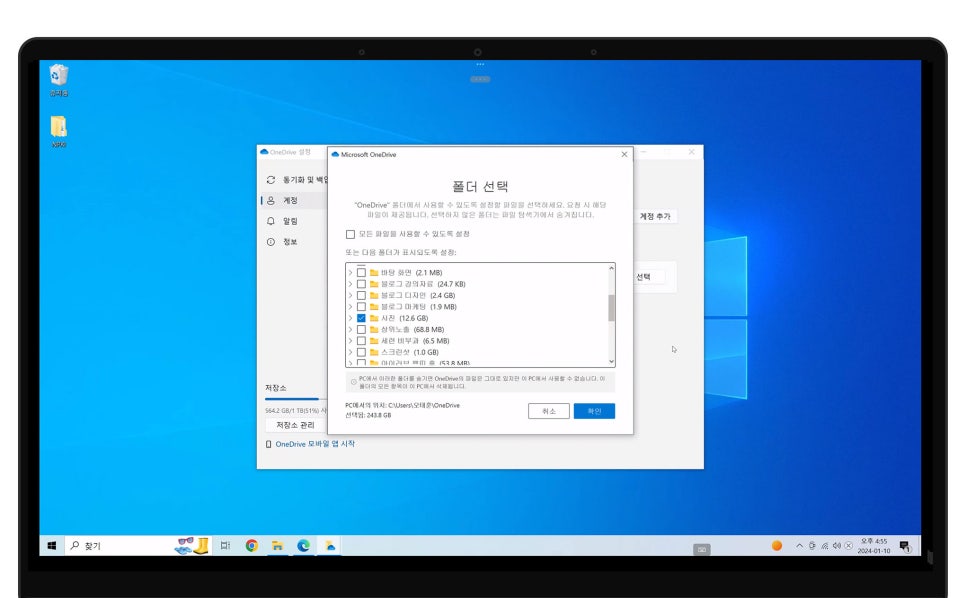Click the orange circle tray icon
Image resolution: width=966 pixels, height=598 pixels.
pyautogui.click(x=777, y=546)
